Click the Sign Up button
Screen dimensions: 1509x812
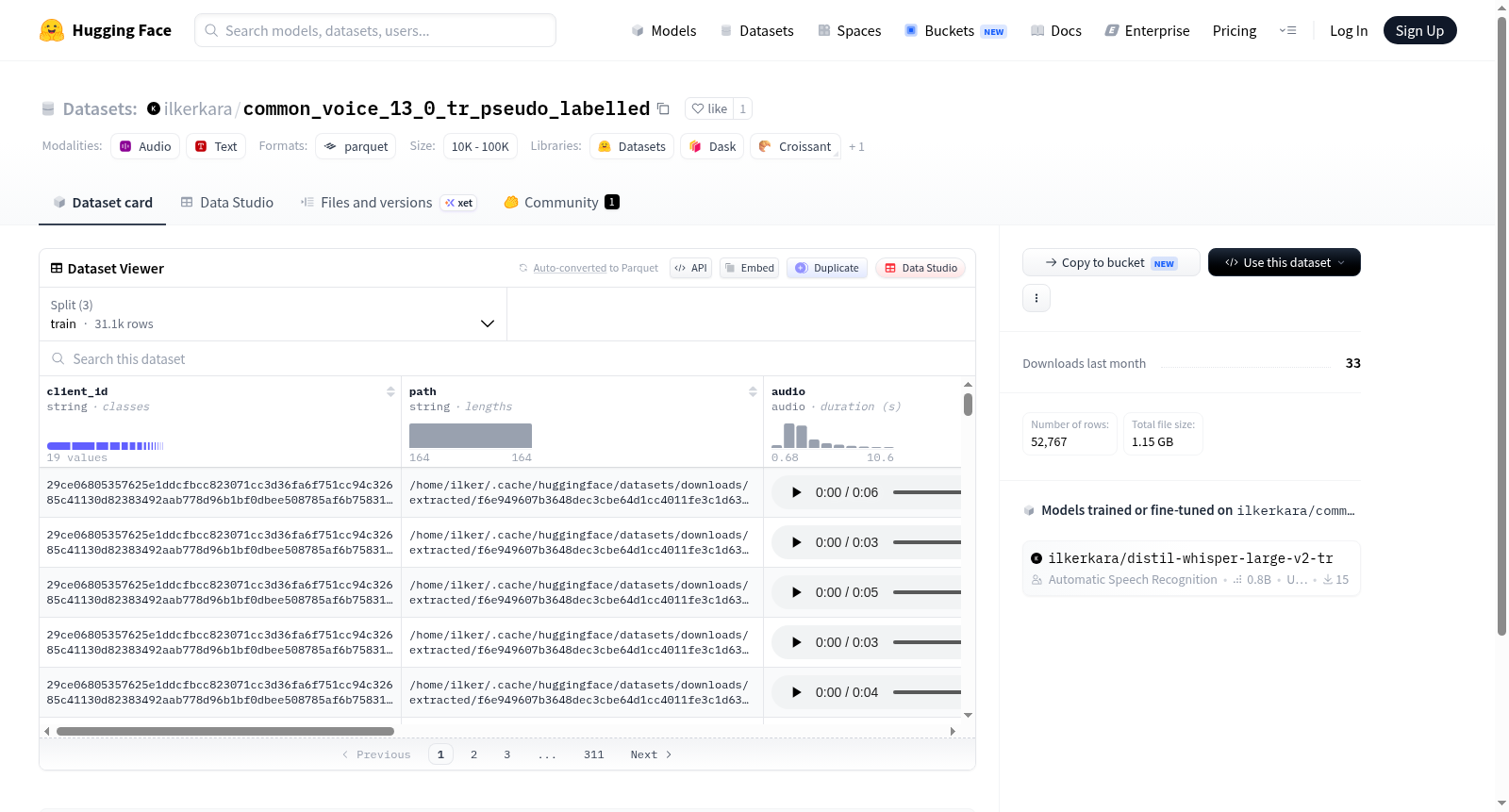1419,30
